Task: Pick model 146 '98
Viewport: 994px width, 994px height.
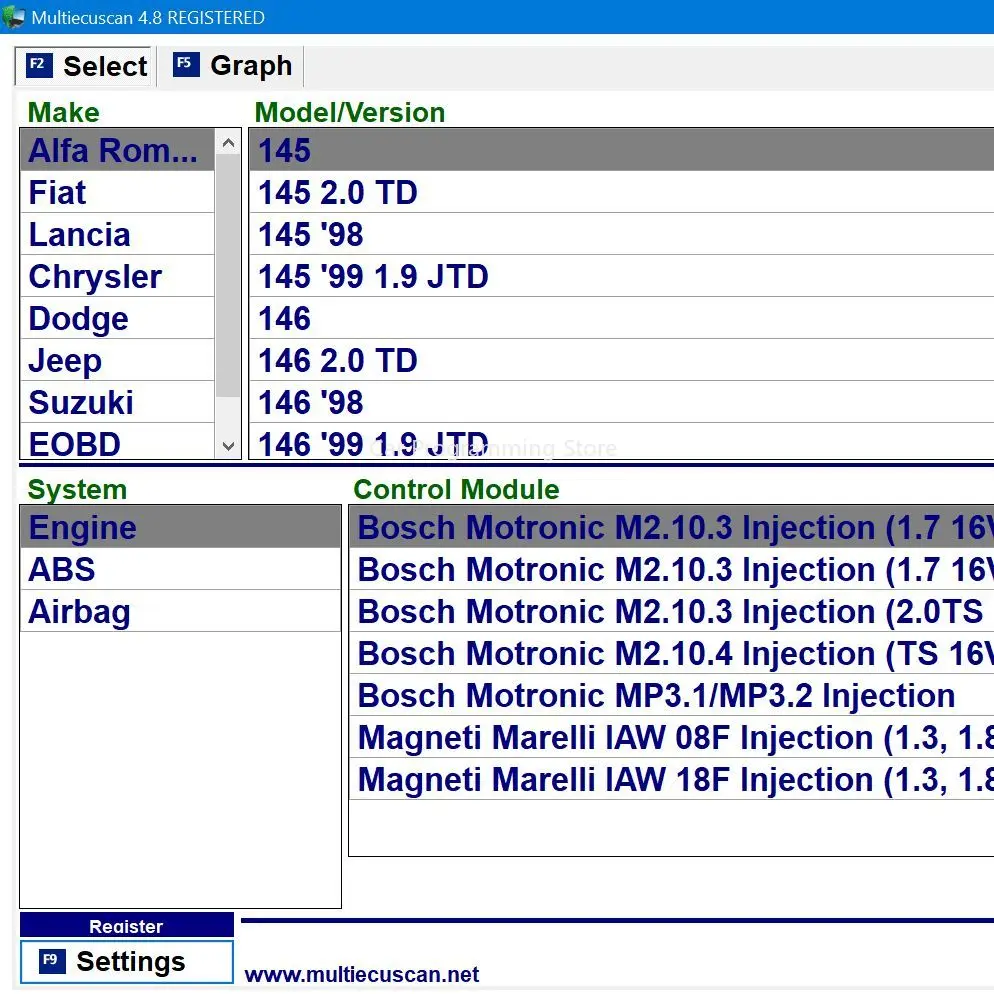Action: [621, 402]
